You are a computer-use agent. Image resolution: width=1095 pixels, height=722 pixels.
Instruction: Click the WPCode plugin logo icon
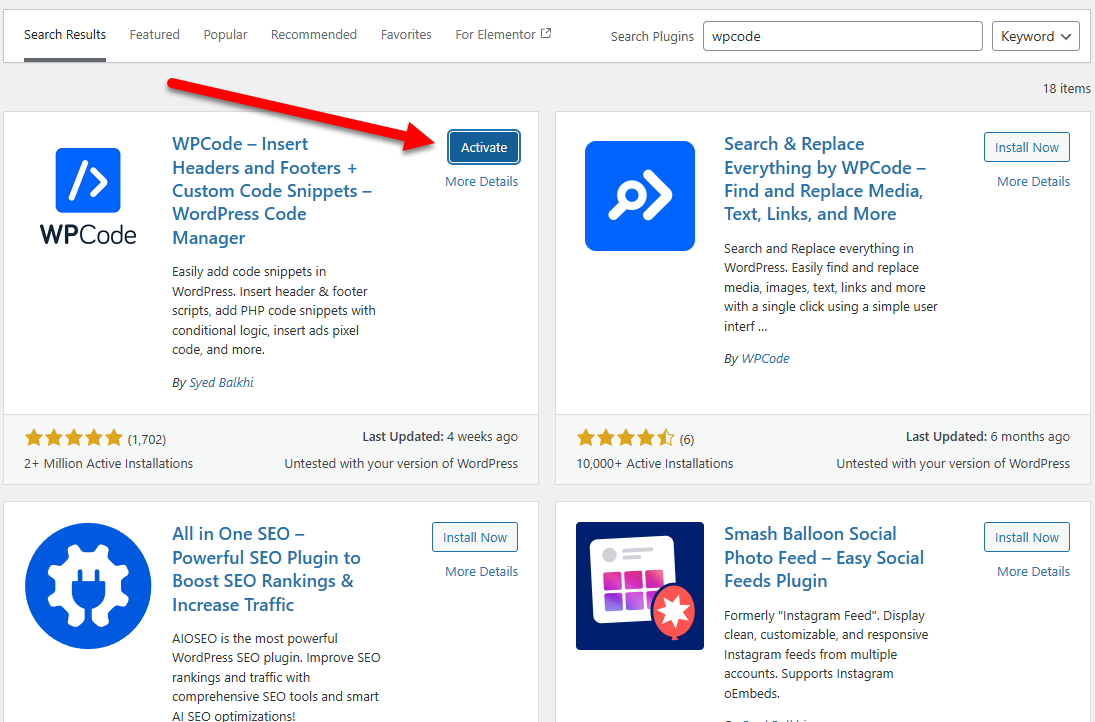pyautogui.click(x=88, y=196)
